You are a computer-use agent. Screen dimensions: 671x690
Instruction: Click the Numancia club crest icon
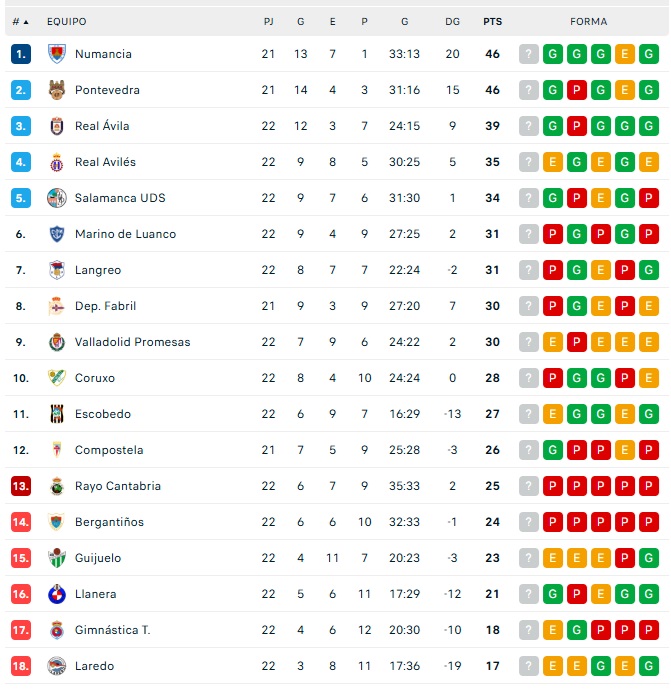point(57,54)
